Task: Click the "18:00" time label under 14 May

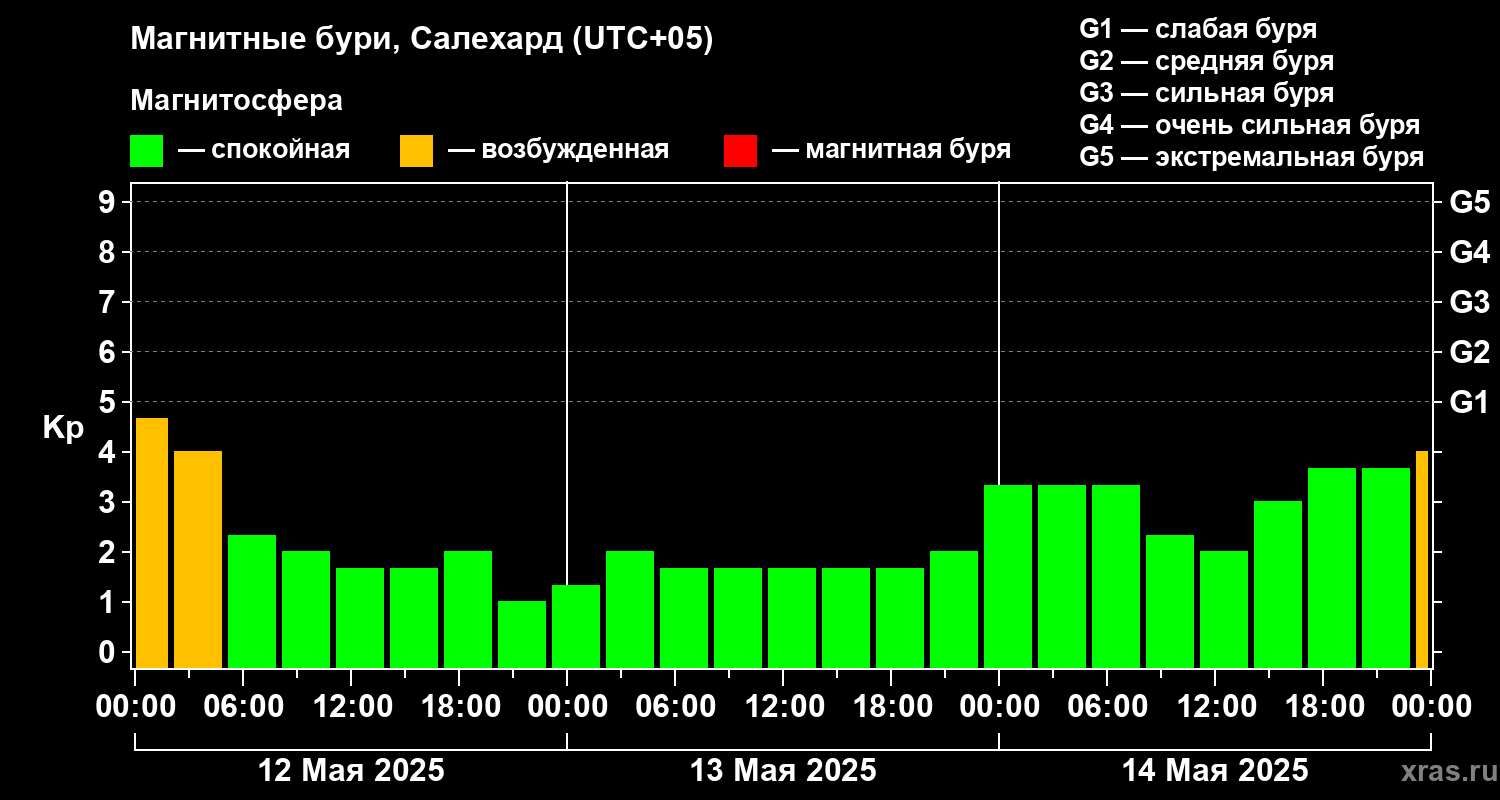Action: (1323, 707)
